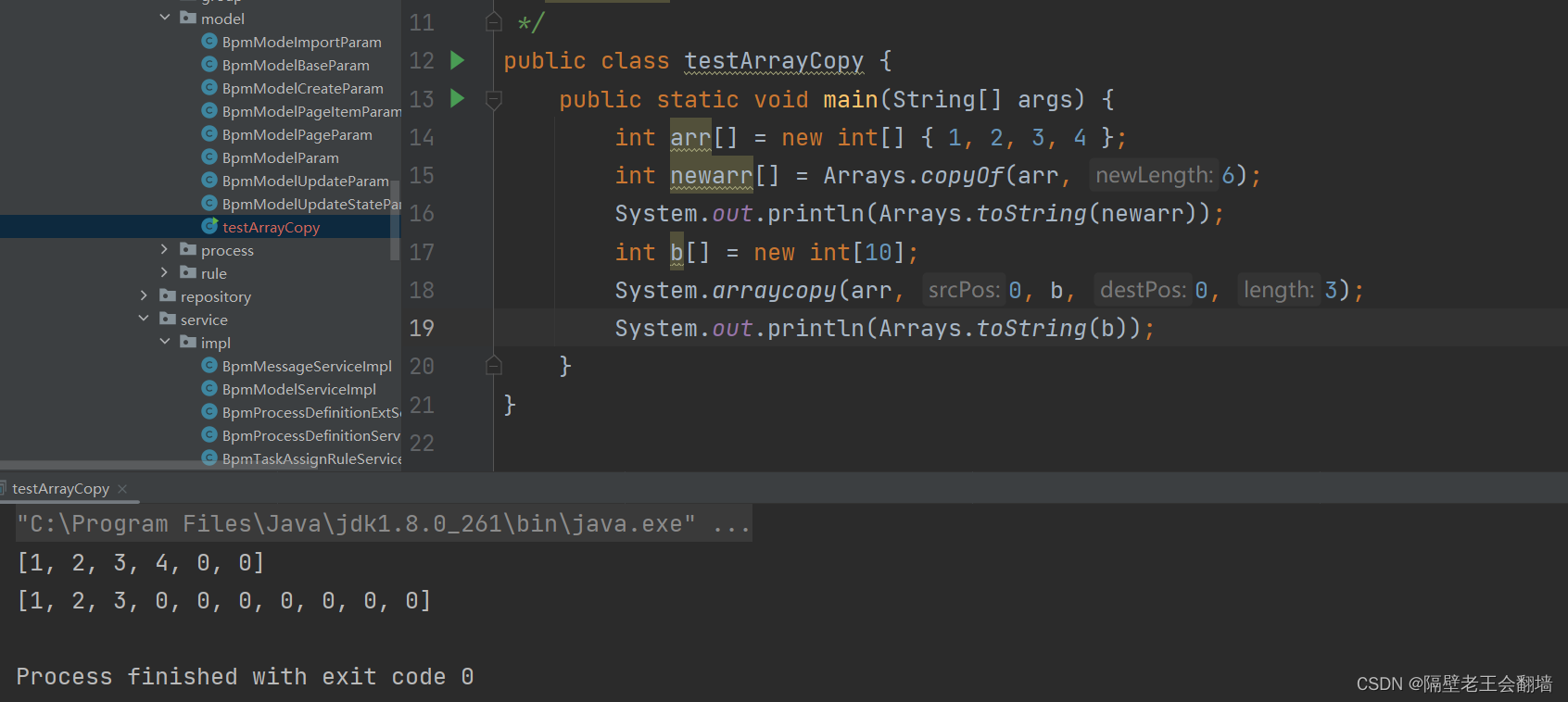1568x702 pixels.
Task: Open the BpmModelServiceImpl class
Action: (298, 389)
